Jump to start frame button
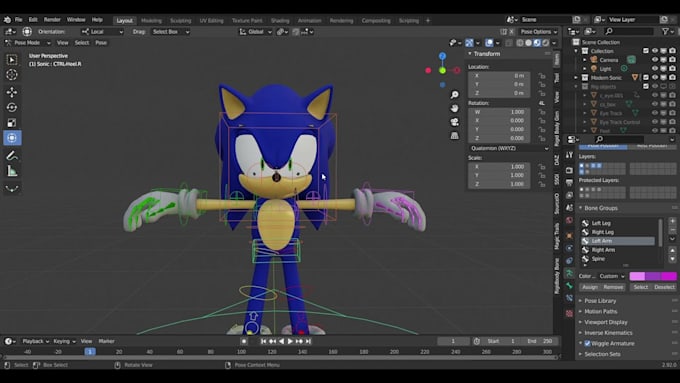680x383 pixels. point(263,341)
